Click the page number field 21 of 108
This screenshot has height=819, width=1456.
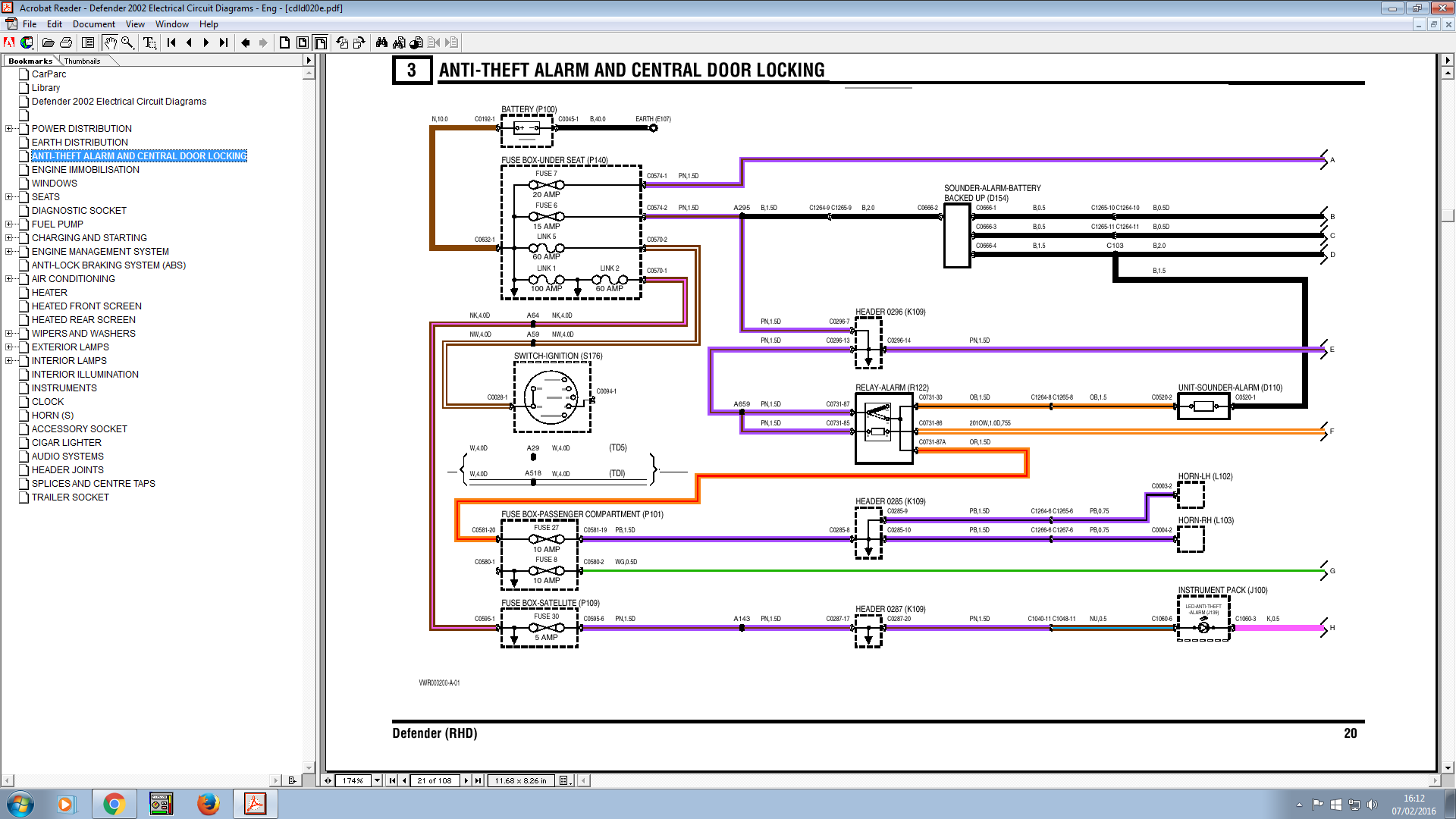[435, 780]
